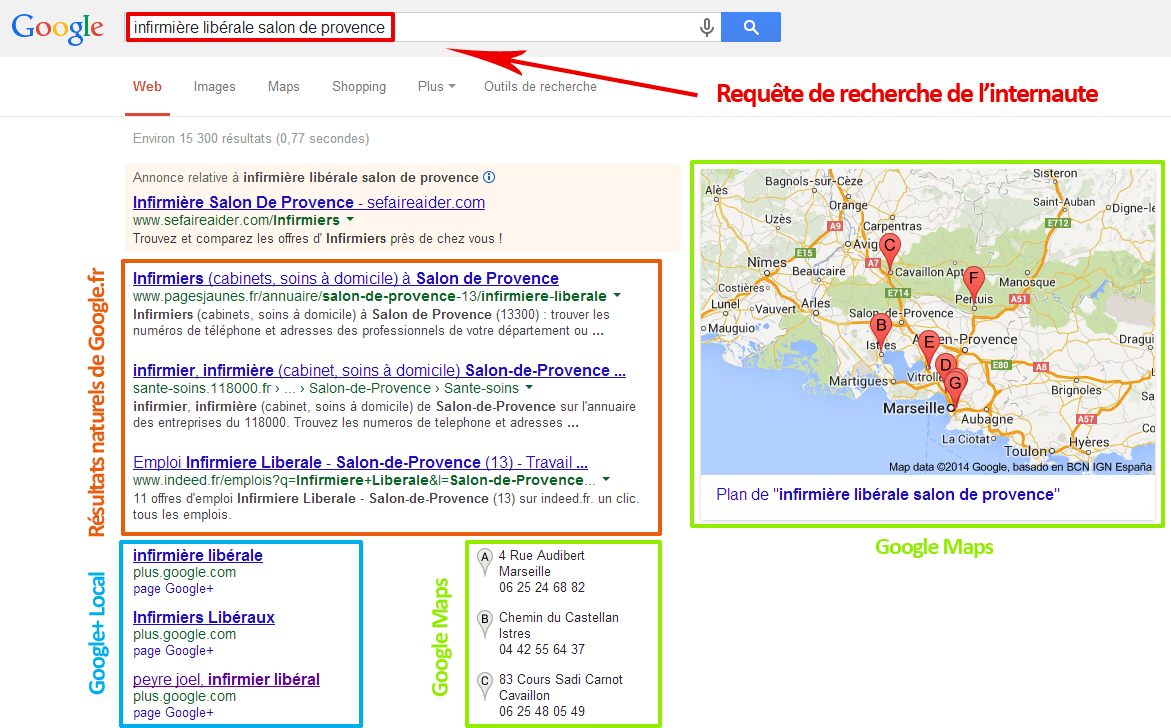Open the infirmier, infirmière 118000 result
The width and height of the screenshot is (1171, 728).
pyautogui.click(x=379, y=370)
